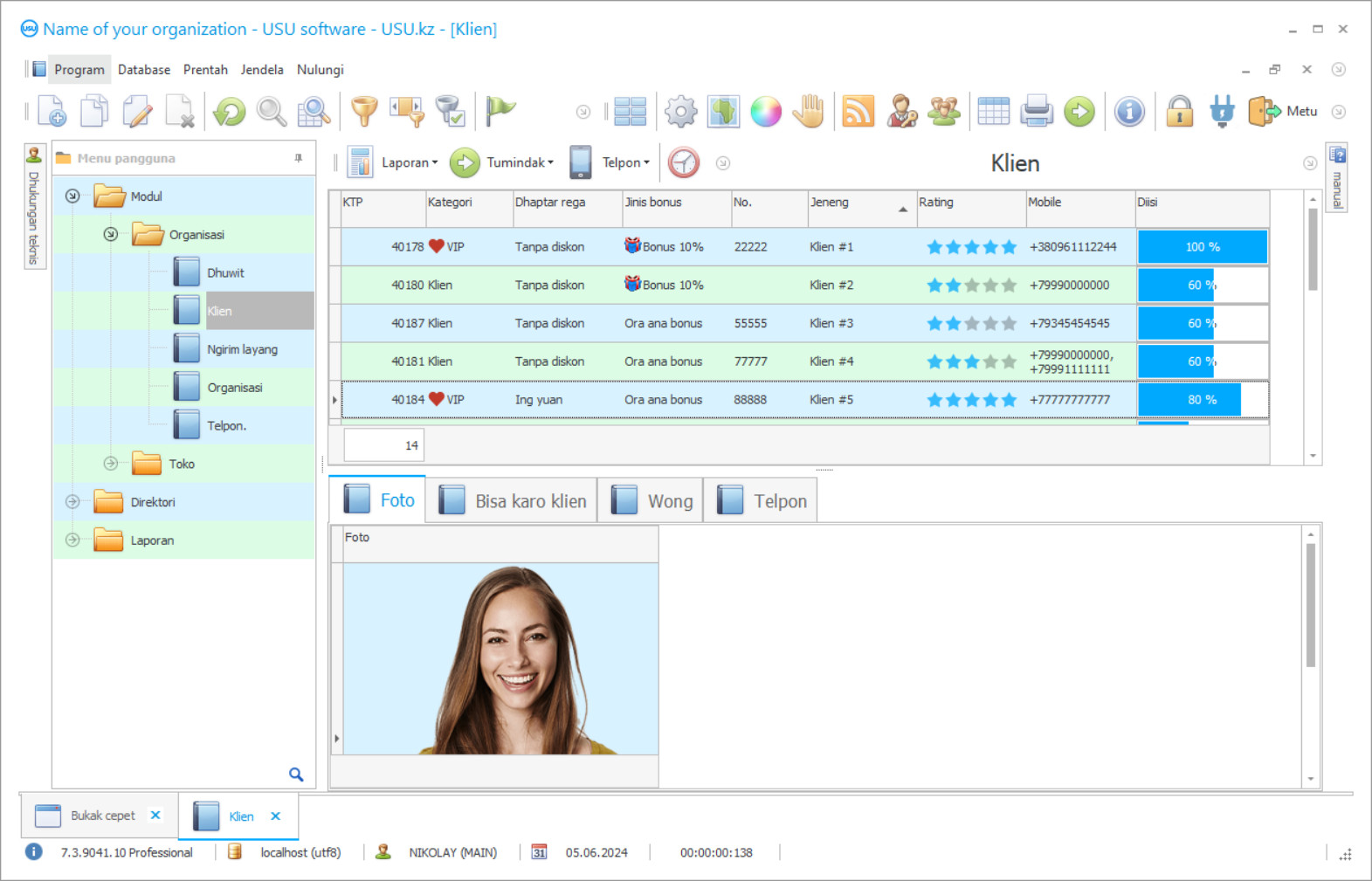Open the color wheel theme icon

pyautogui.click(x=766, y=112)
